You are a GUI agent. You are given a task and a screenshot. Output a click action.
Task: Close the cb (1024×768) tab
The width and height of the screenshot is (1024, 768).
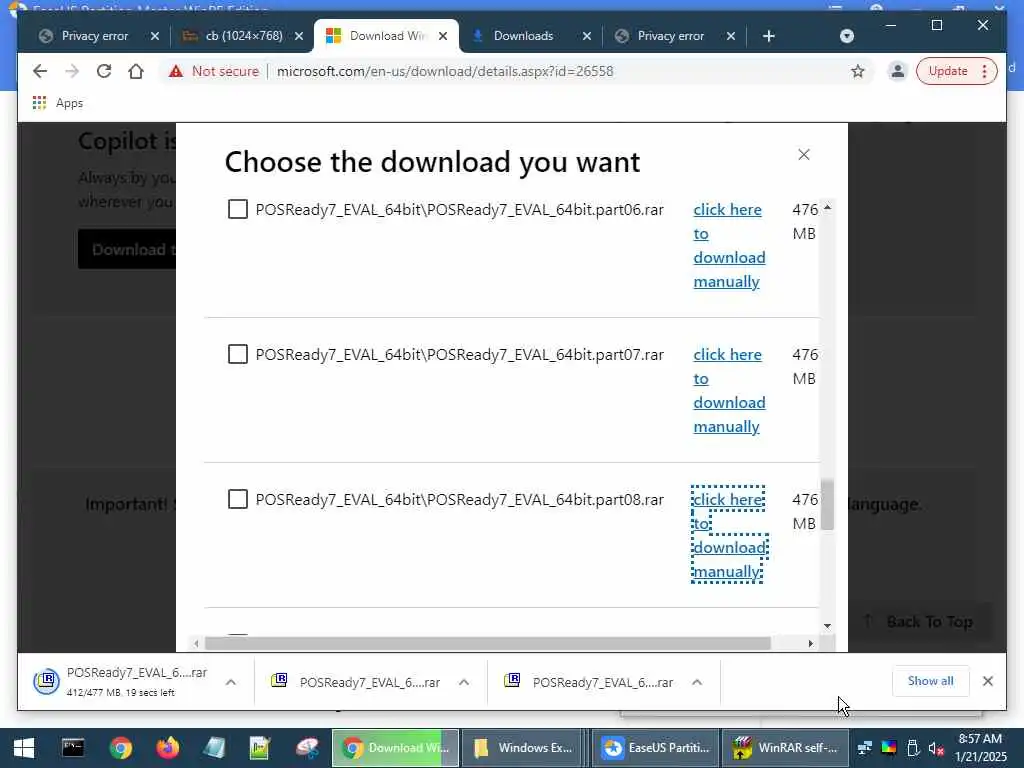coord(298,36)
